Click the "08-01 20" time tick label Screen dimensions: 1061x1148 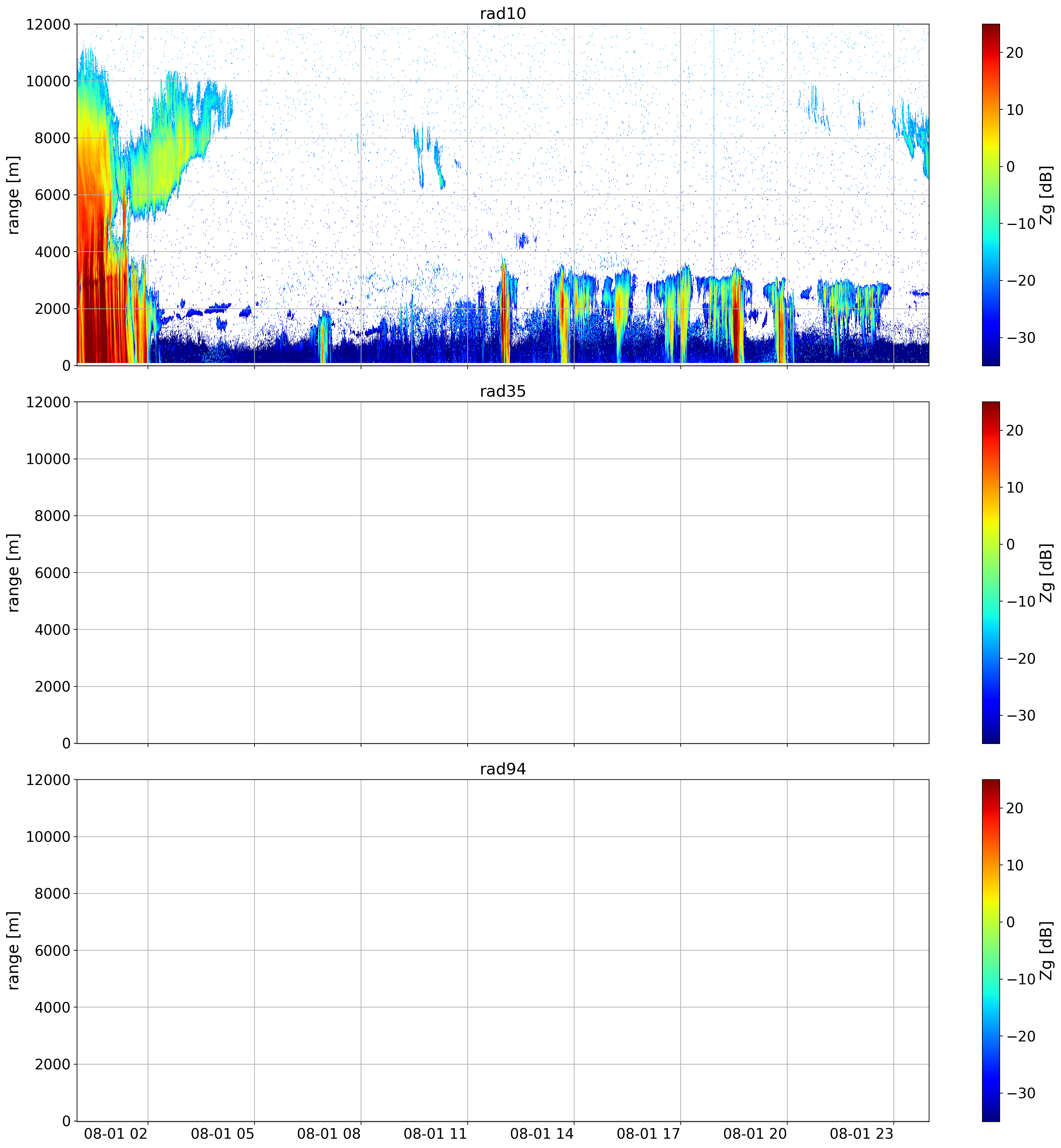point(755,1134)
